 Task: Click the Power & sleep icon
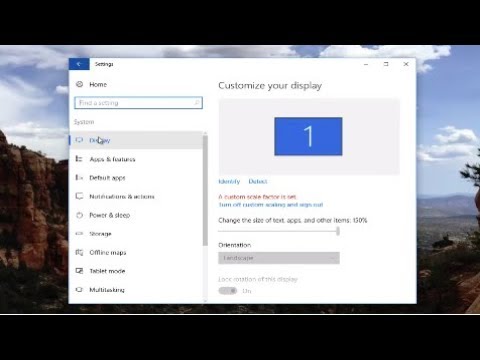click(x=79, y=215)
